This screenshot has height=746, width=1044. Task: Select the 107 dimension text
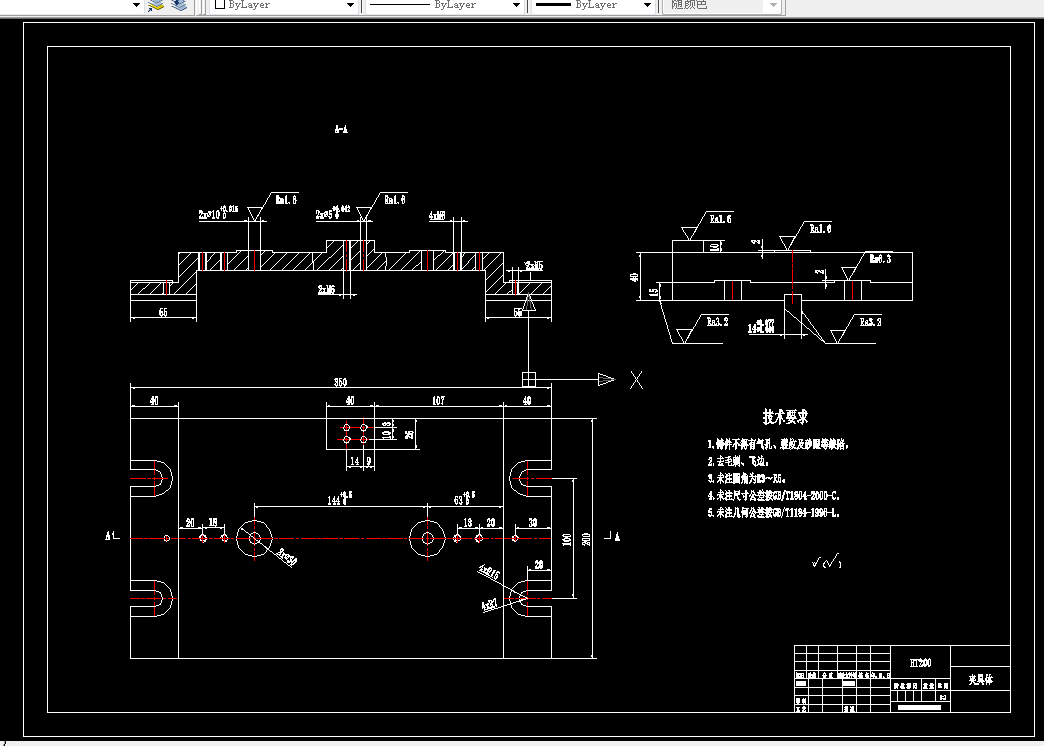click(x=438, y=400)
